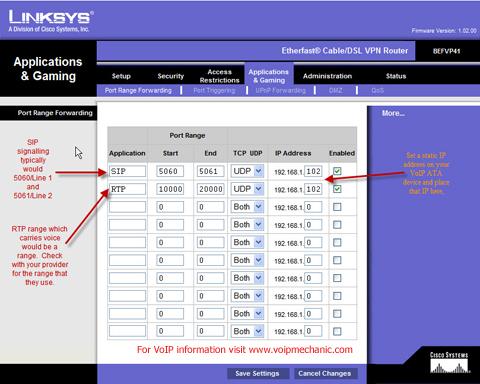
Task: Enable the sixth row's checkbox
Action: point(337,260)
